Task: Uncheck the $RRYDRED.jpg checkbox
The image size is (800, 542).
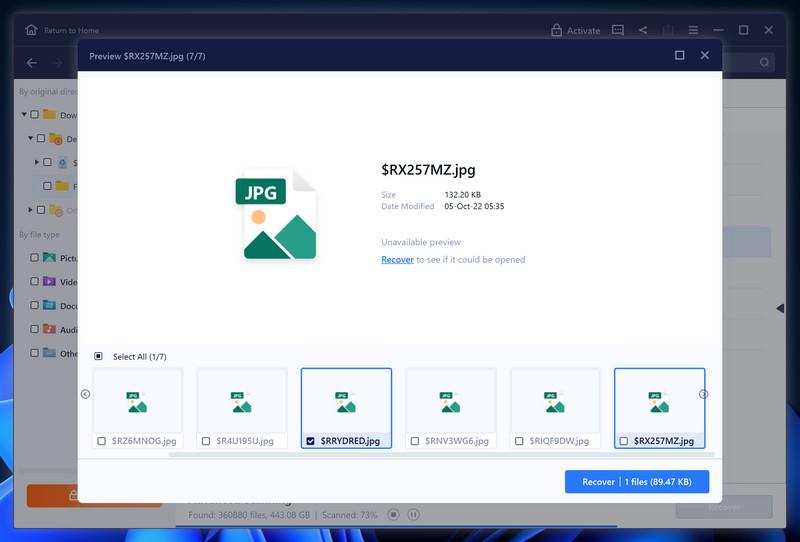Action: 310,441
